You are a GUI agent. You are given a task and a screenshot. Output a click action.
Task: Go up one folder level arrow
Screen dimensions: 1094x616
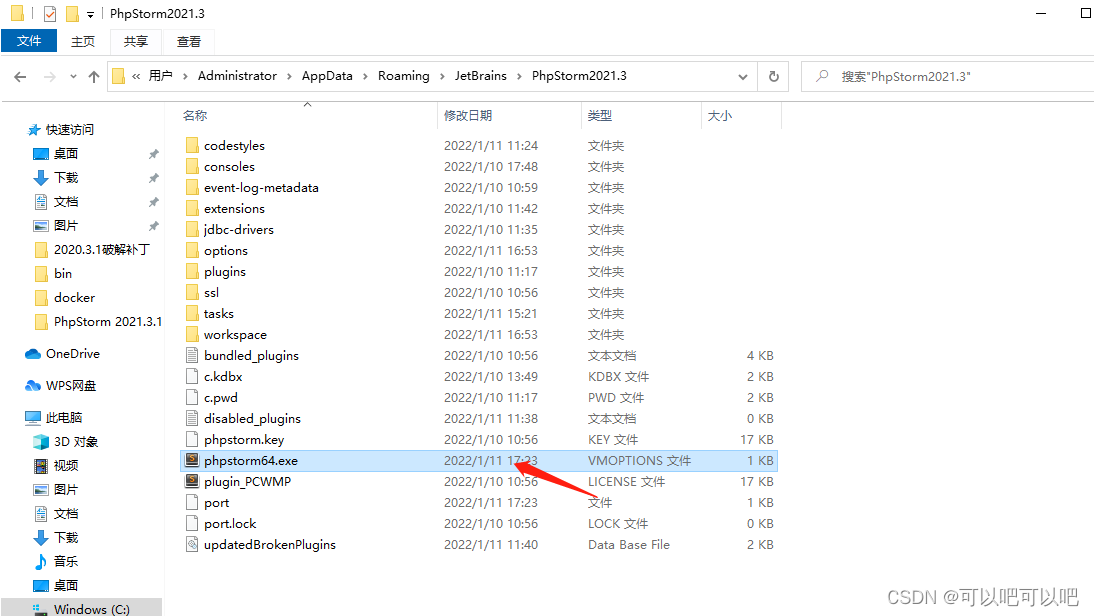pos(93,77)
